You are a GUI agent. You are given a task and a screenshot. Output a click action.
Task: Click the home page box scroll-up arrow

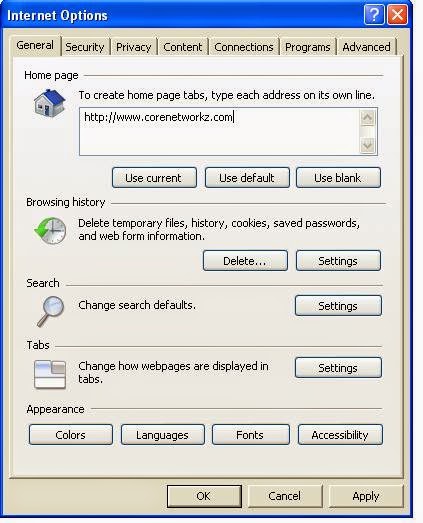[368, 117]
